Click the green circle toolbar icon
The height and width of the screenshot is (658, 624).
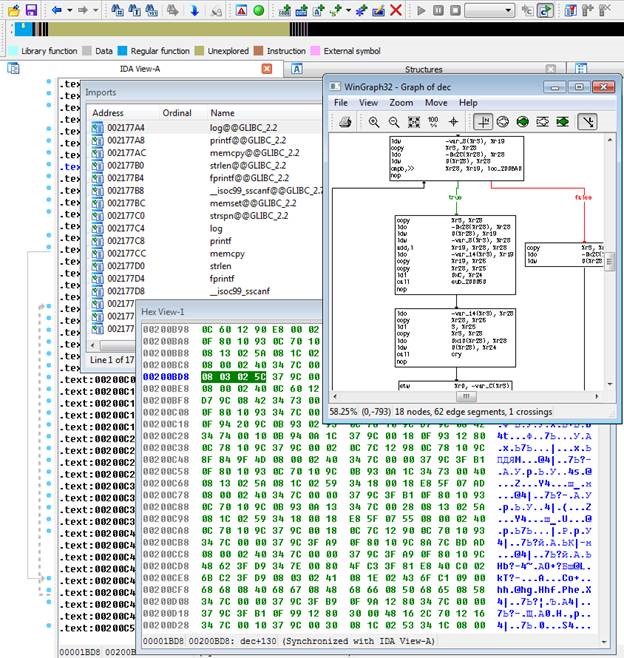[259, 10]
